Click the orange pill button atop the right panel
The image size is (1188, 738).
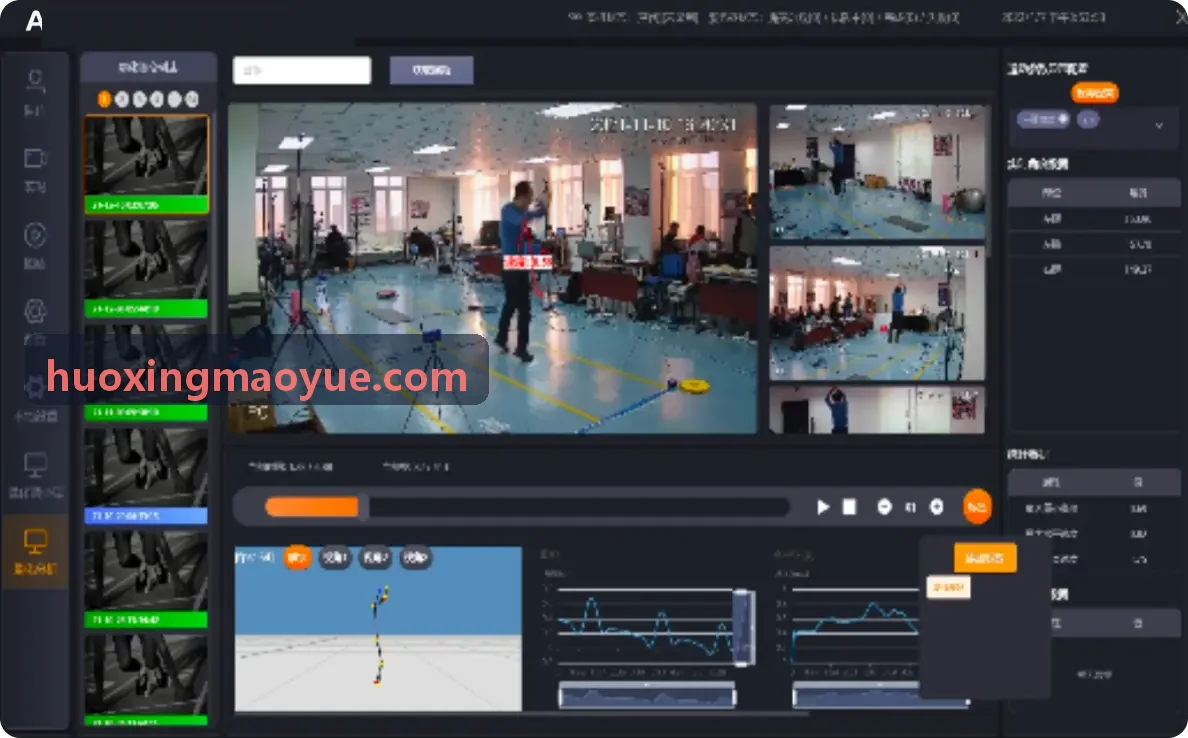[1095, 92]
